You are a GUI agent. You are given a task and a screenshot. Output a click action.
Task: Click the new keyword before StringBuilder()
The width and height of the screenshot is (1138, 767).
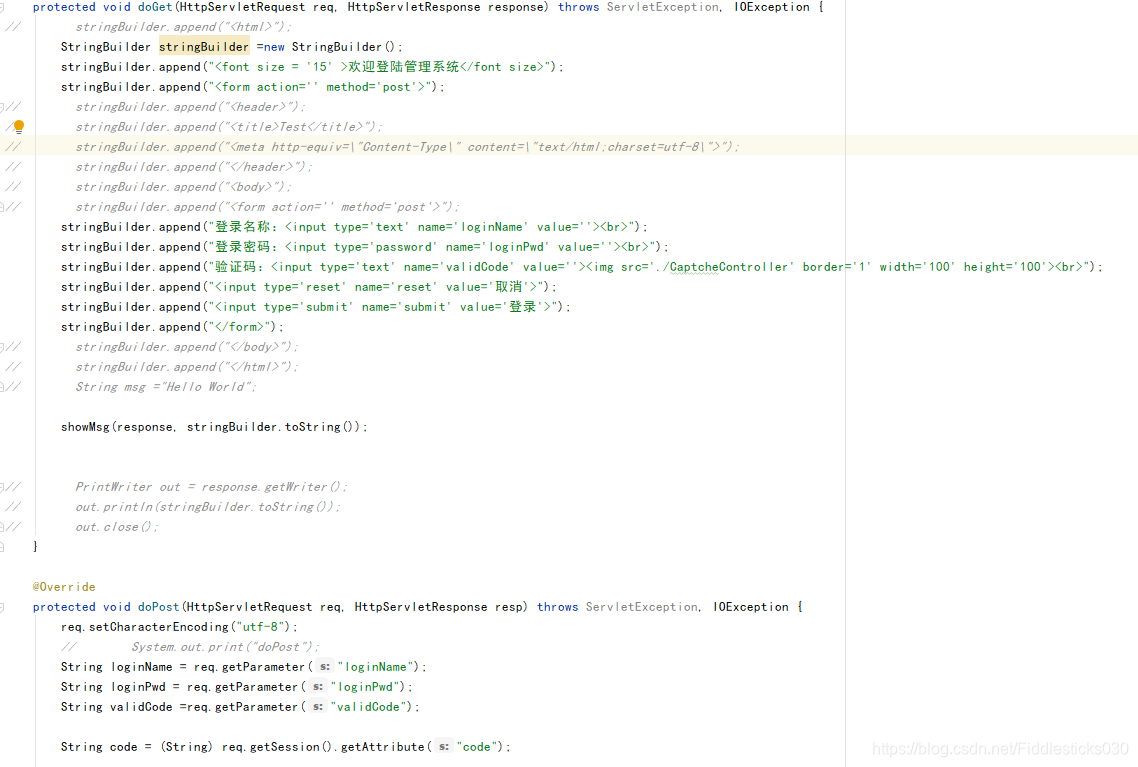coord(274,47)
